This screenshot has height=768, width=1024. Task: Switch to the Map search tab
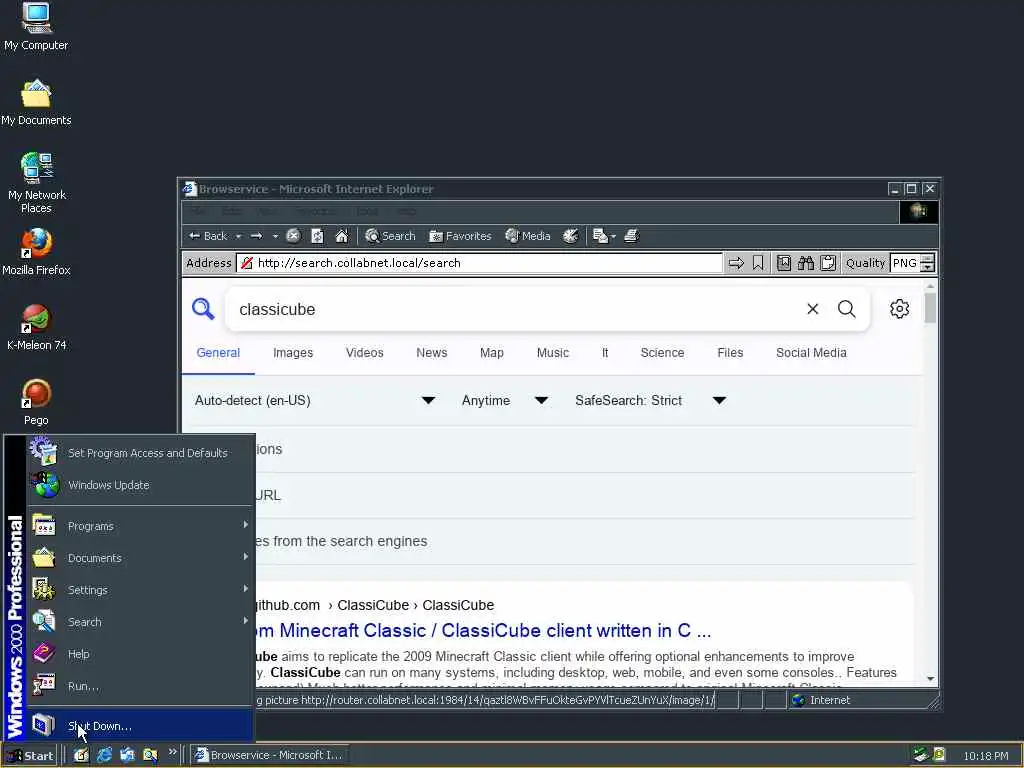tap(492, 353)
